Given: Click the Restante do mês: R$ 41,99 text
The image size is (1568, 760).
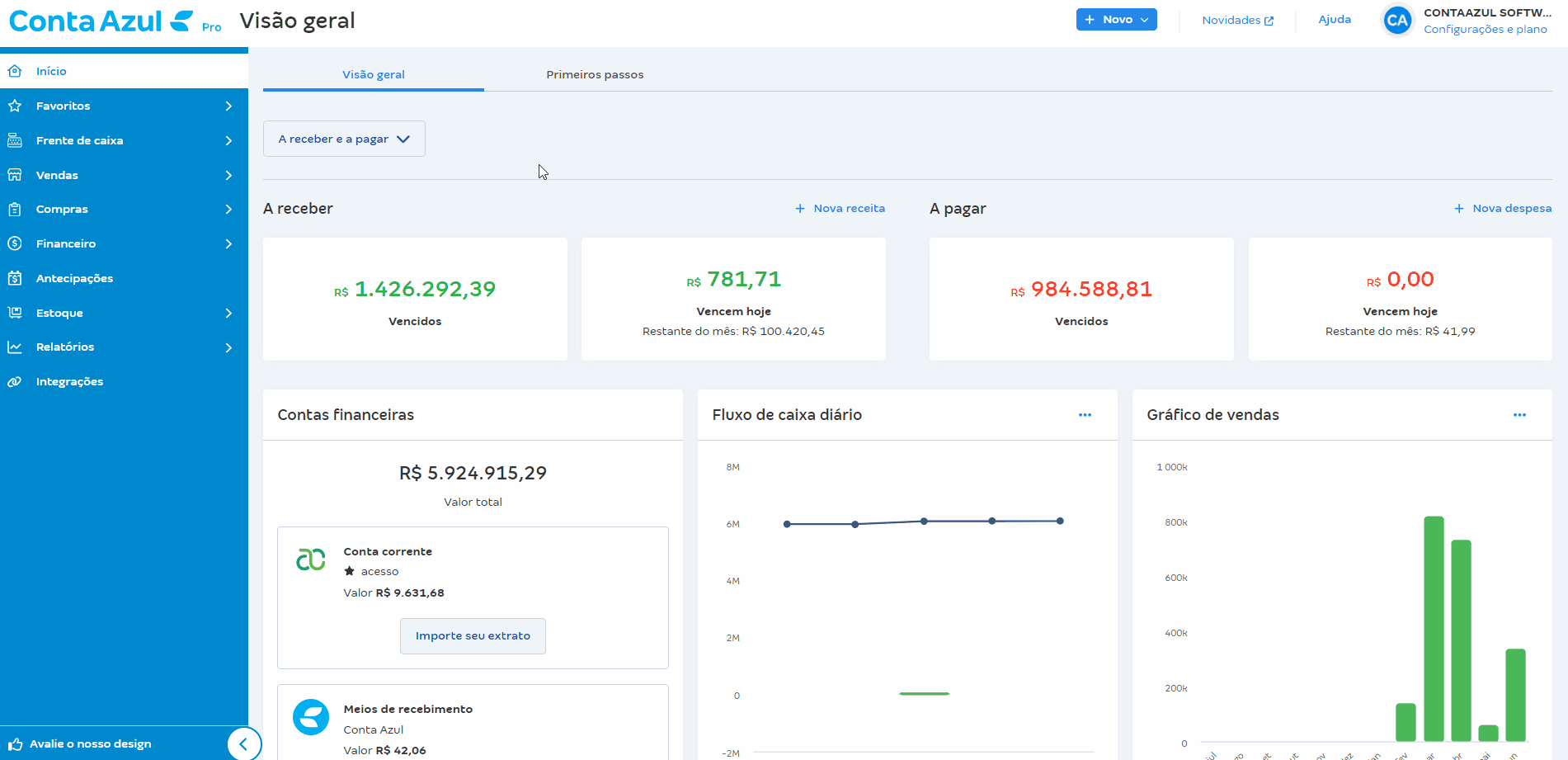Looking at the screenshot, I should point(1401,331).
